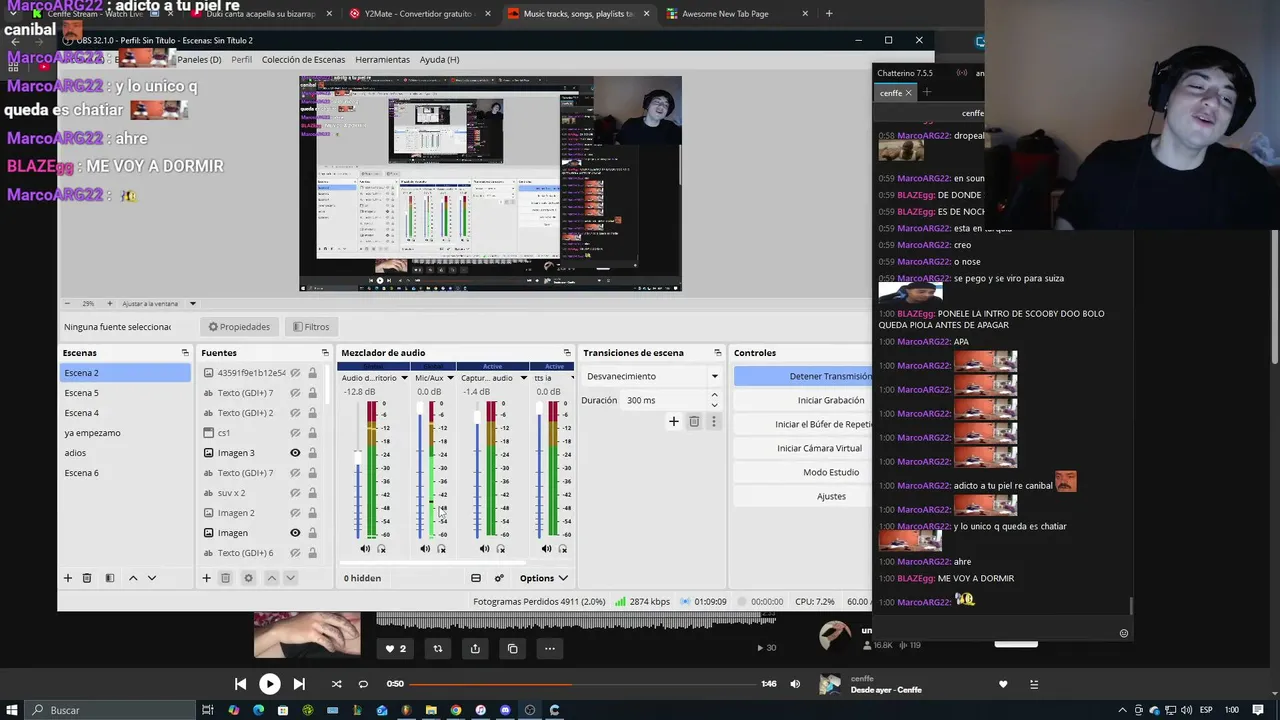This screenshot has width=1280, height=720.
Task: Adjust the Audio del escritorio volume fader
Action: coord(357,458)
